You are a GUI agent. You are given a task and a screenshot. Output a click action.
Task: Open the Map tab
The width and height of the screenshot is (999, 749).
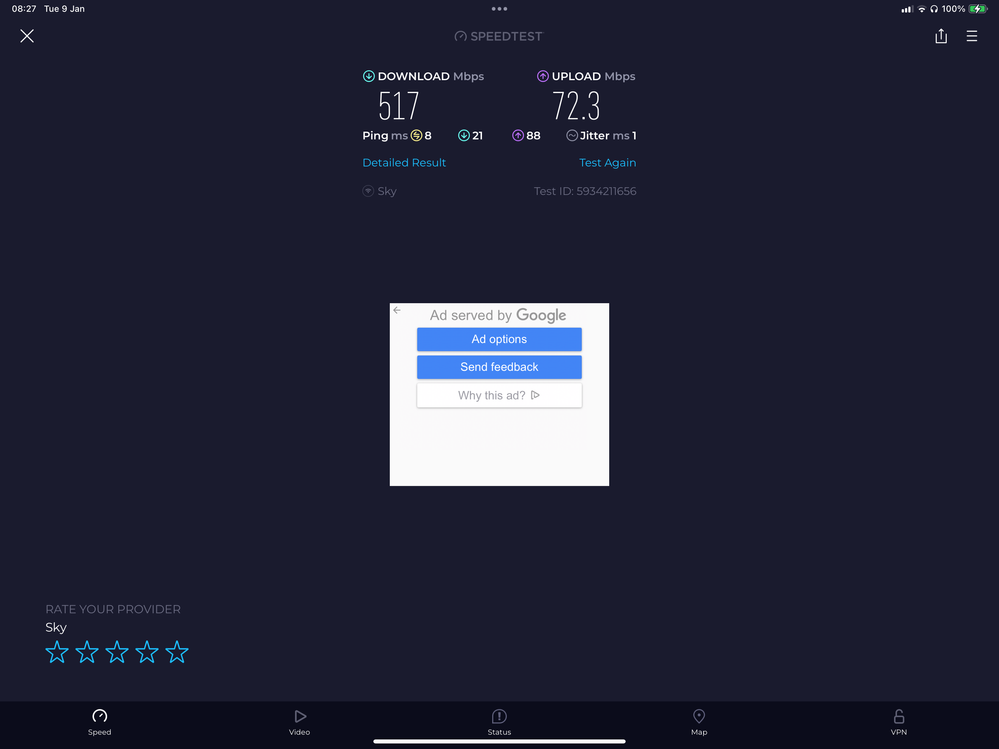[x=699, y=722]
